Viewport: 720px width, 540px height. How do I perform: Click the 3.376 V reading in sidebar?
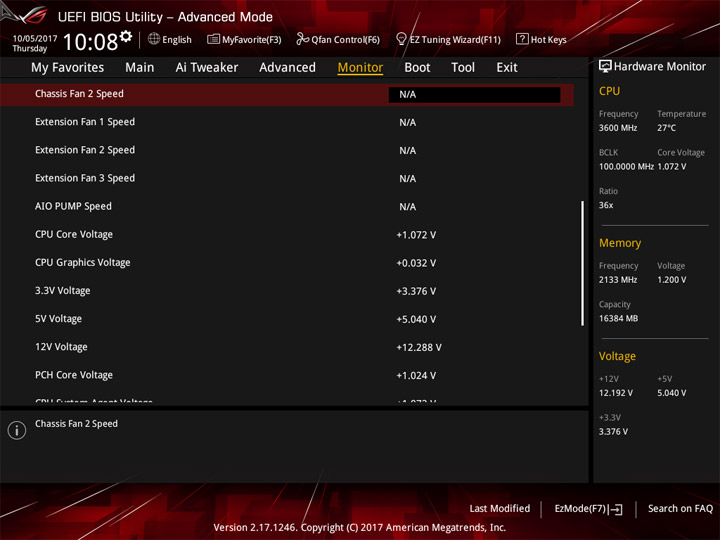pos(613,432)
